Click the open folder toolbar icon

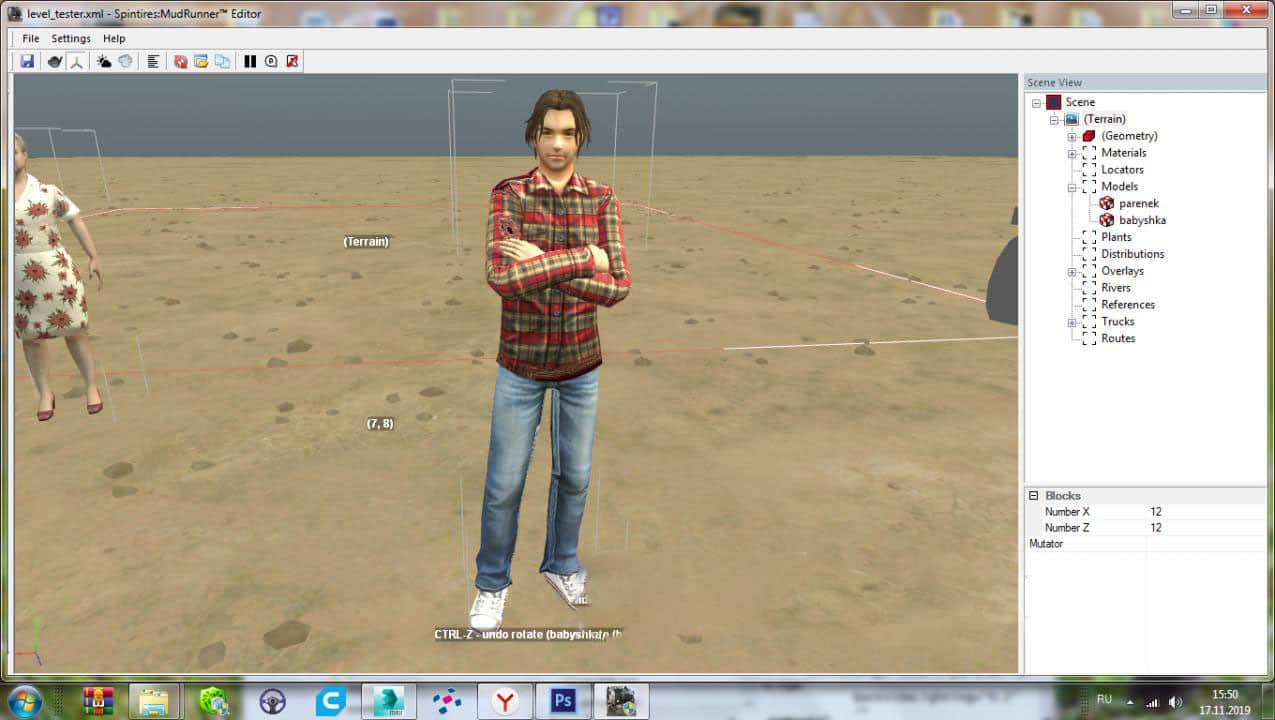pos(201,61)
